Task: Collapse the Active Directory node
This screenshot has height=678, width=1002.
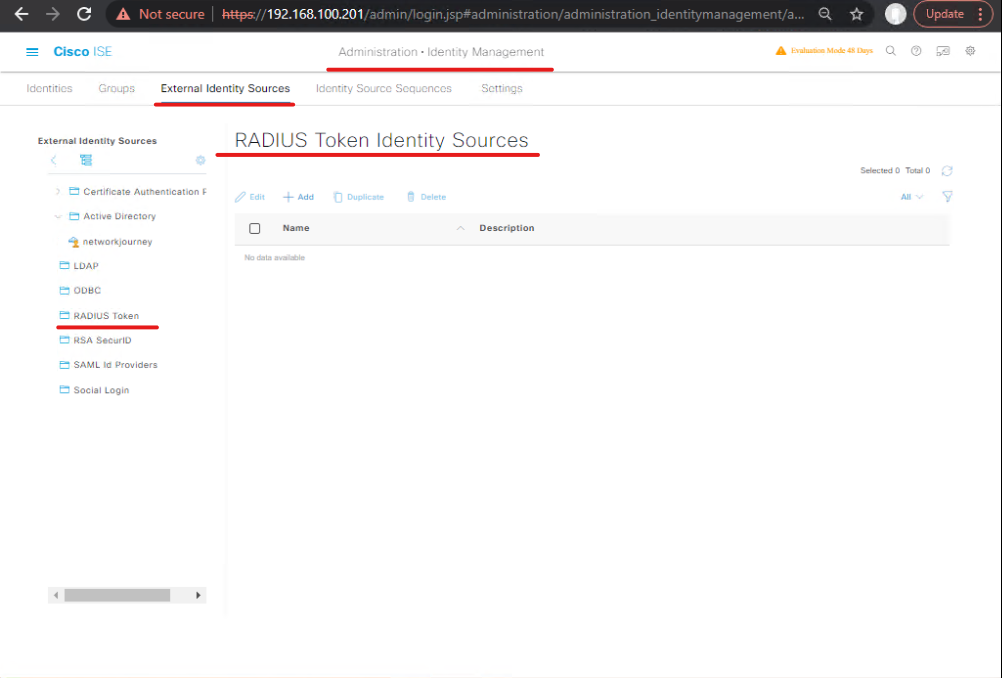Action: pyautogui.click(x=58, y=216)
